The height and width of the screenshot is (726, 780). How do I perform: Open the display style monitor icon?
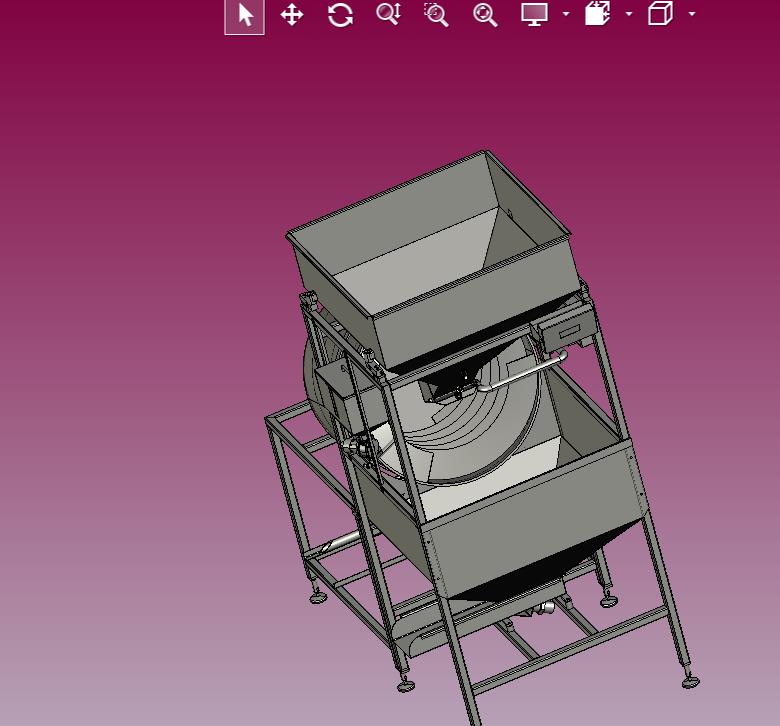tap(534, 14)
